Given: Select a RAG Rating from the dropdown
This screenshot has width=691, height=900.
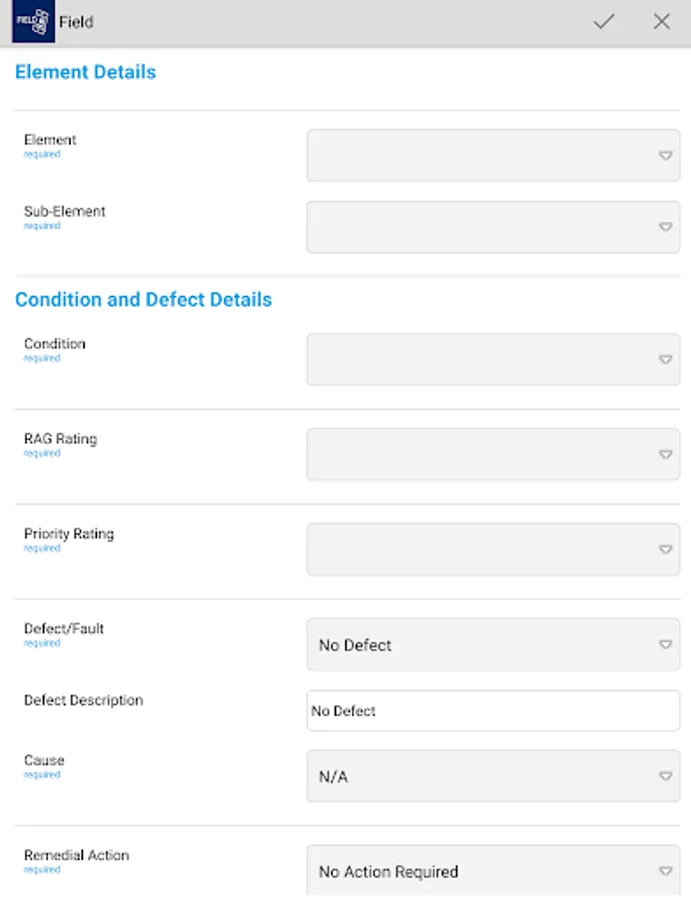Looking at the screenshot, I should (493, 454).
